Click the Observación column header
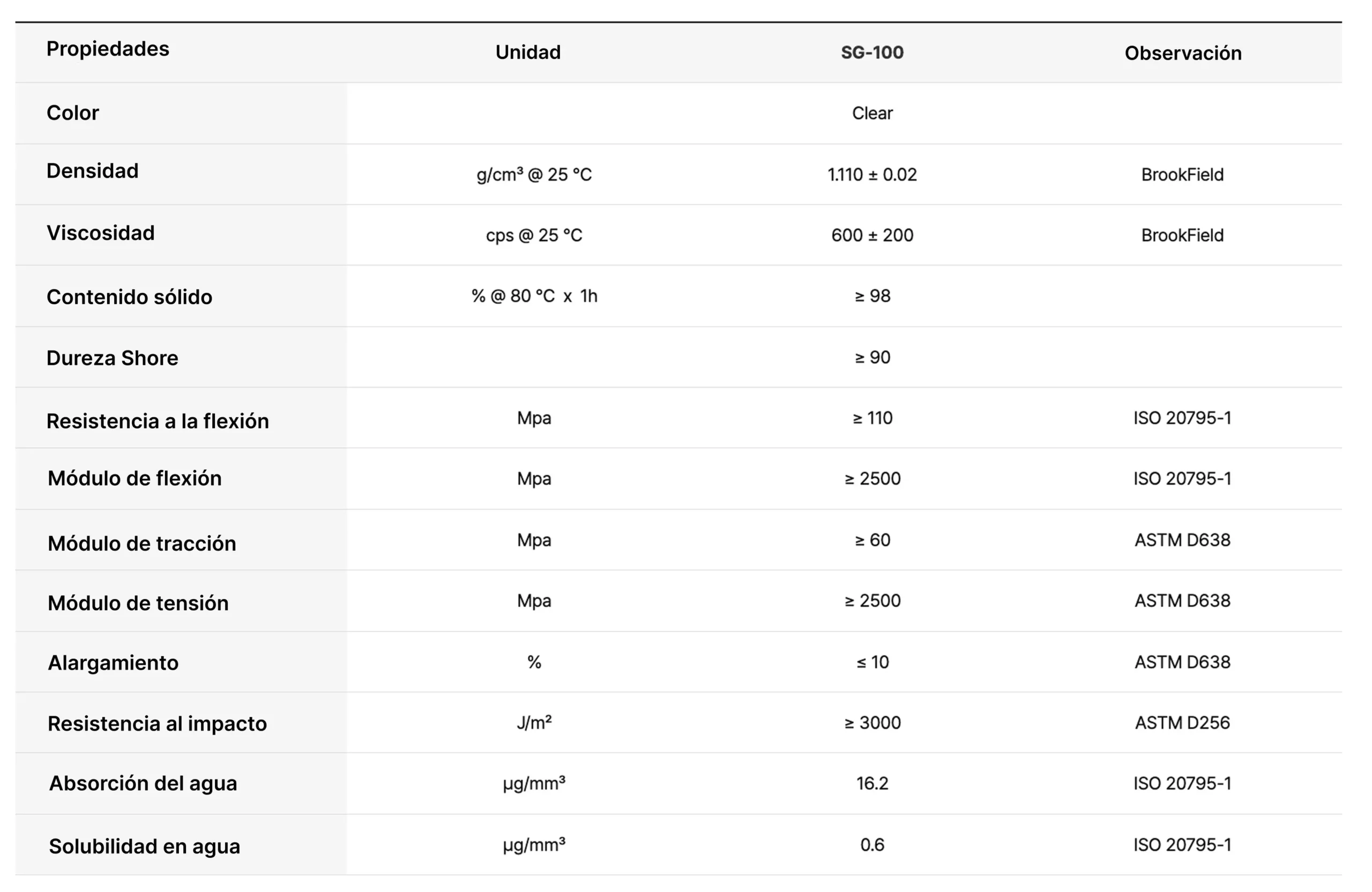Image resolution: width=1372 pixels, height=892 pixels. coord(1182,53)
